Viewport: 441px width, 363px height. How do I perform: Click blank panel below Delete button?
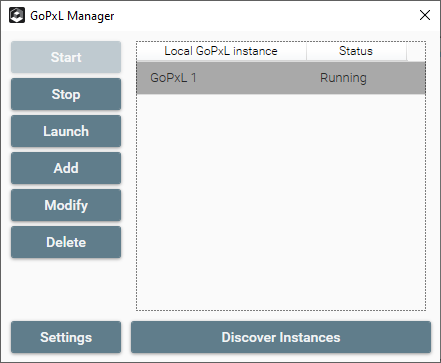(x=66, y=288)
